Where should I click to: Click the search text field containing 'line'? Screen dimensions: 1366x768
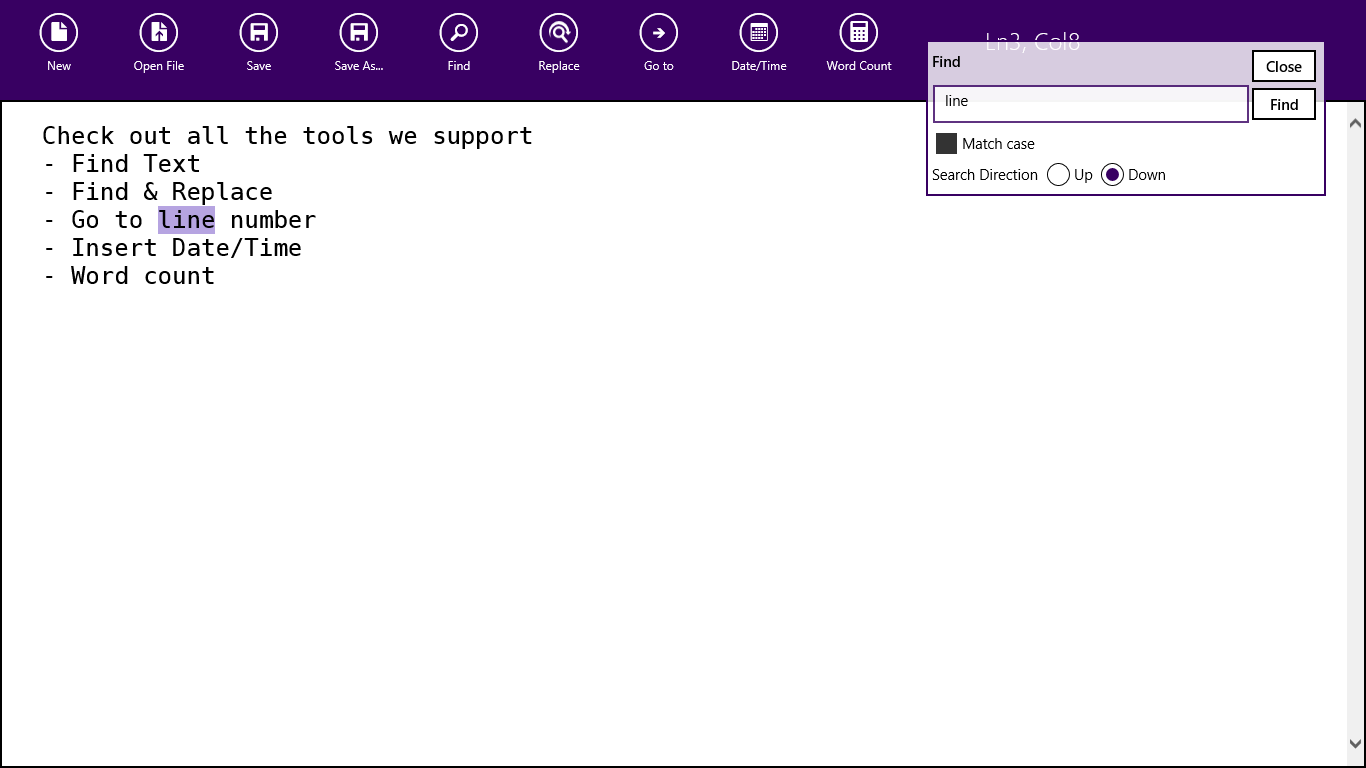(x=1090, y=104)
